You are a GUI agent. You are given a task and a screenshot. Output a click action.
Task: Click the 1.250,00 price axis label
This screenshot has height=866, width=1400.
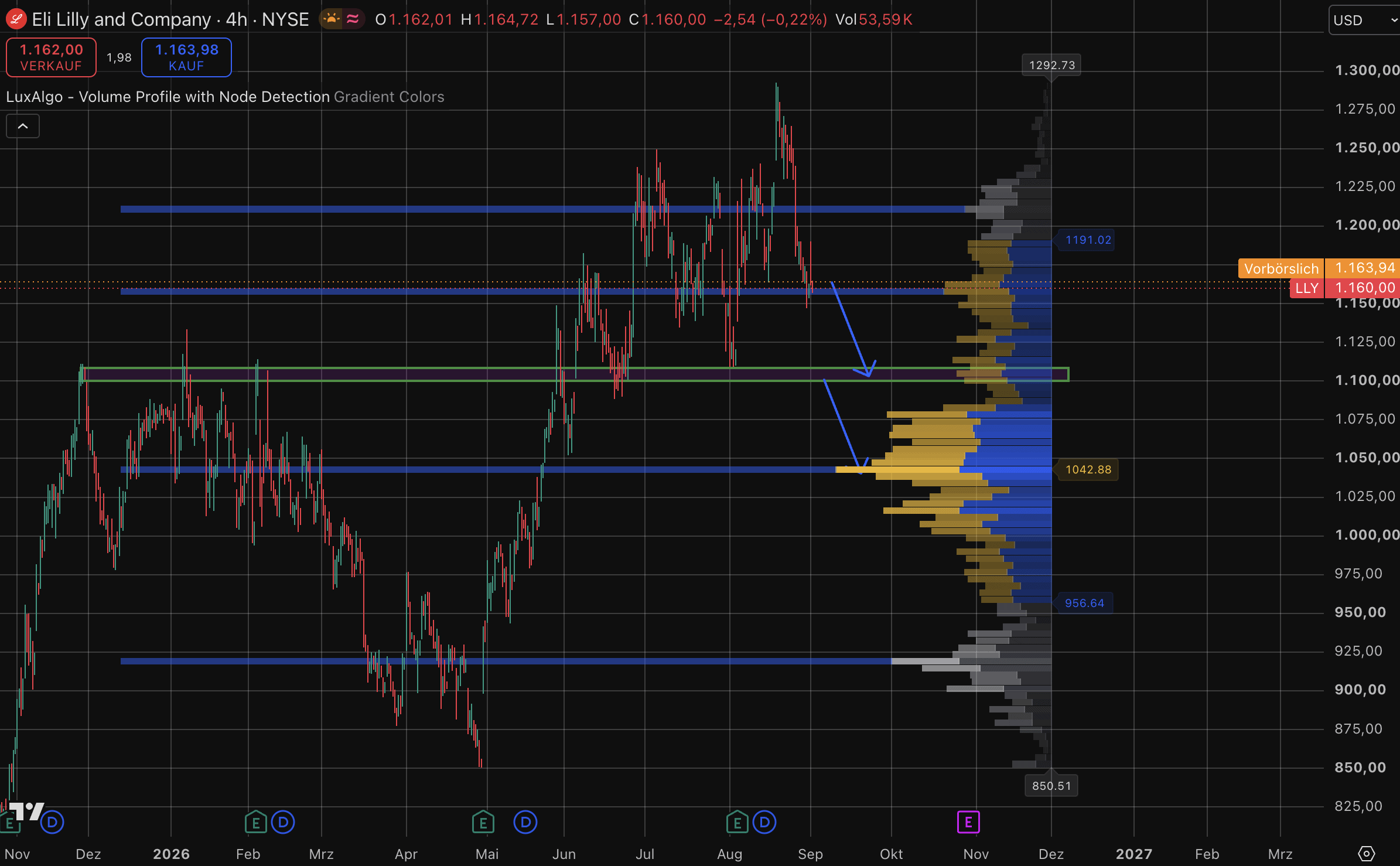(x=1367, y=148)
